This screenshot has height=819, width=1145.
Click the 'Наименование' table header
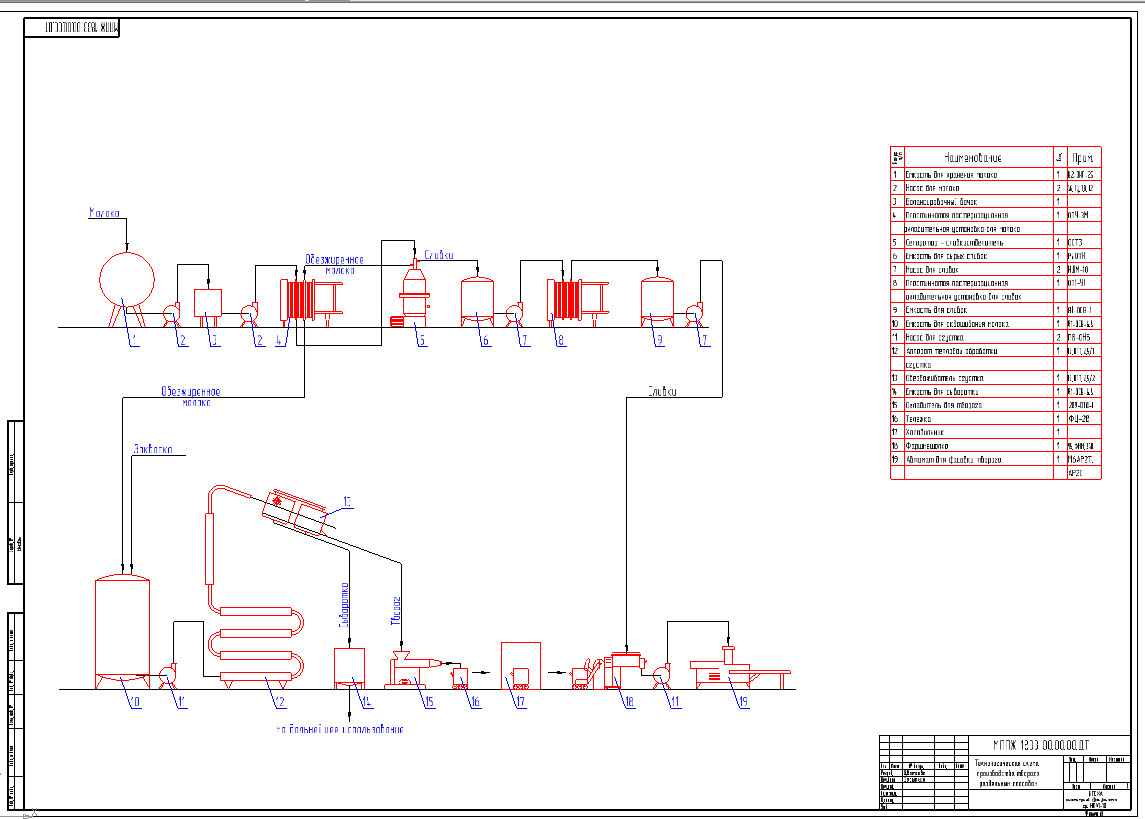coord(972,158)
